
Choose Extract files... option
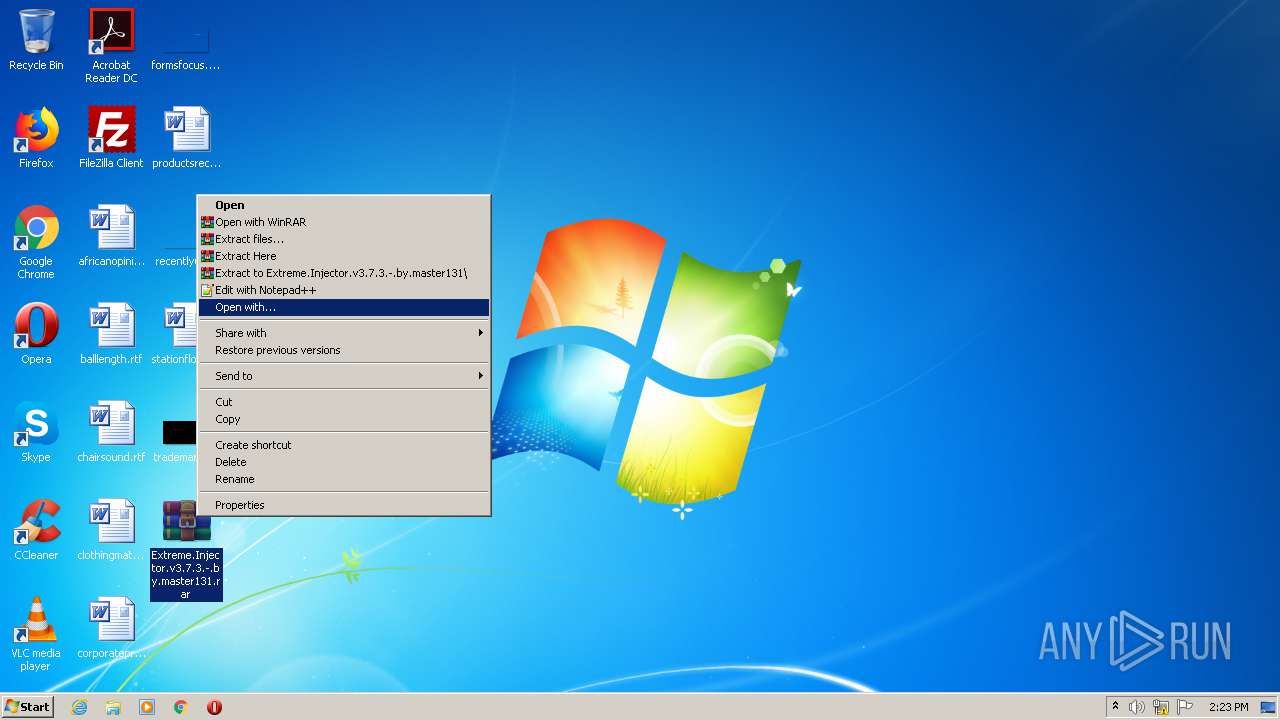(x=344, y=239)
